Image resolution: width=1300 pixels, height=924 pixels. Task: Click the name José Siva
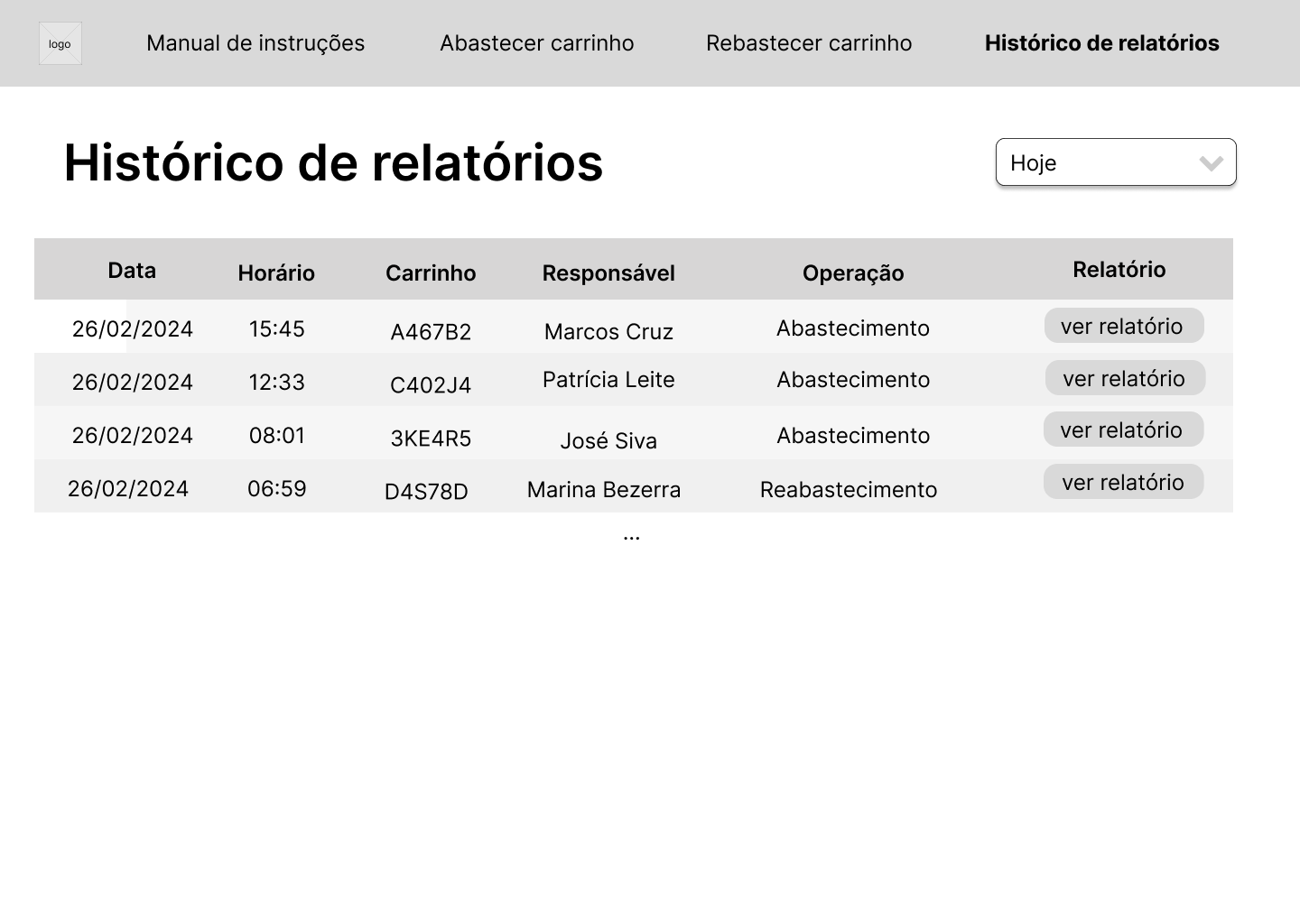[x=608, y=441]
